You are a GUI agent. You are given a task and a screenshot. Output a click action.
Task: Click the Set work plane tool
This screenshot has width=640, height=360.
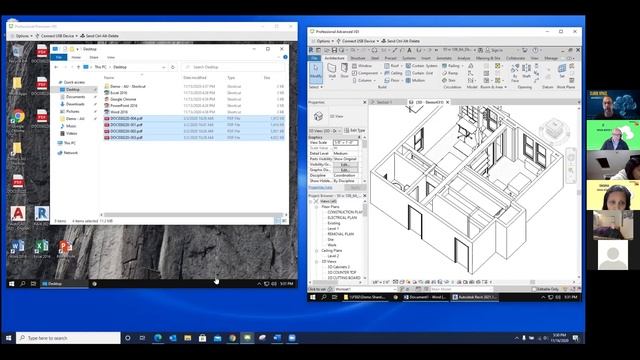click(562, 71)
